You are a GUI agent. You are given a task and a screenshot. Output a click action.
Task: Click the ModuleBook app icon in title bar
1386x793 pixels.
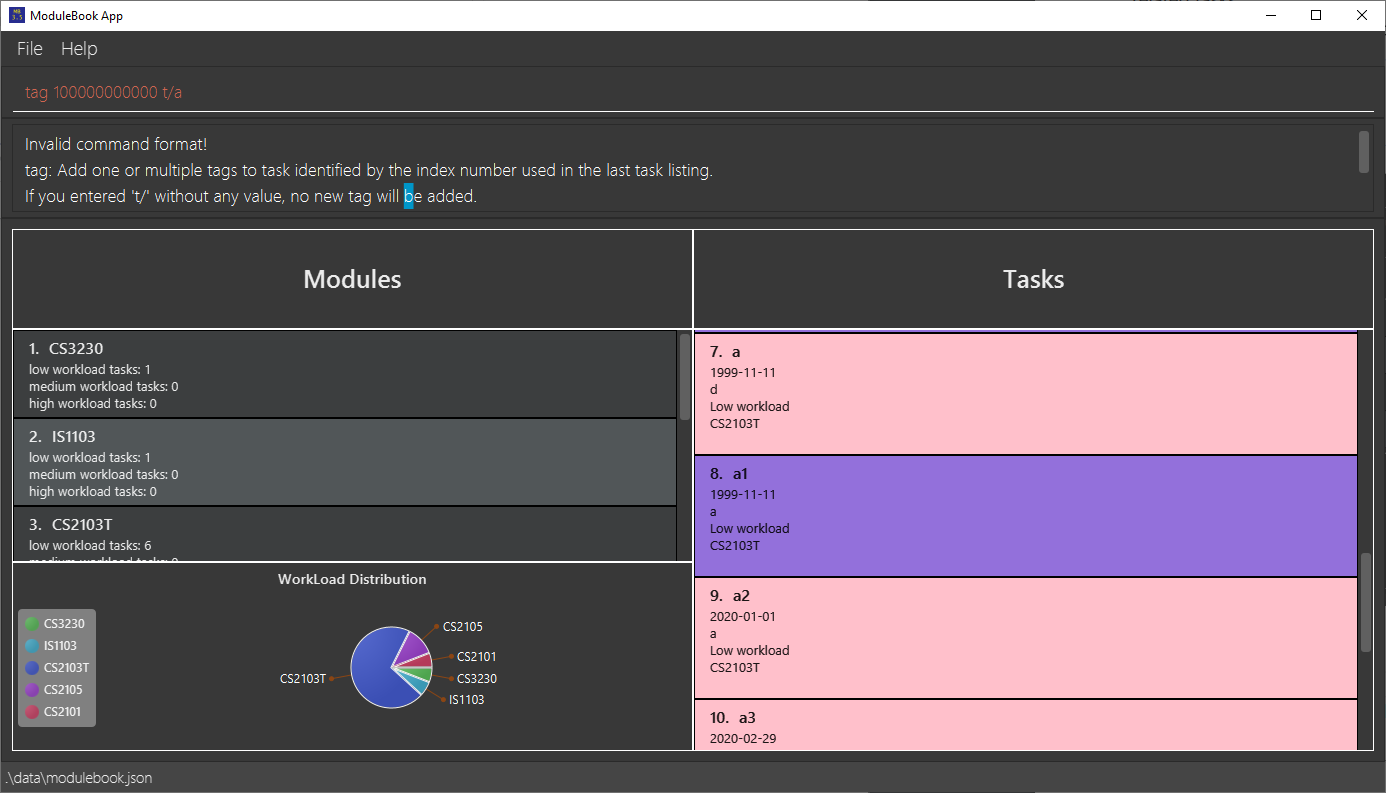[x=16, y=15]
